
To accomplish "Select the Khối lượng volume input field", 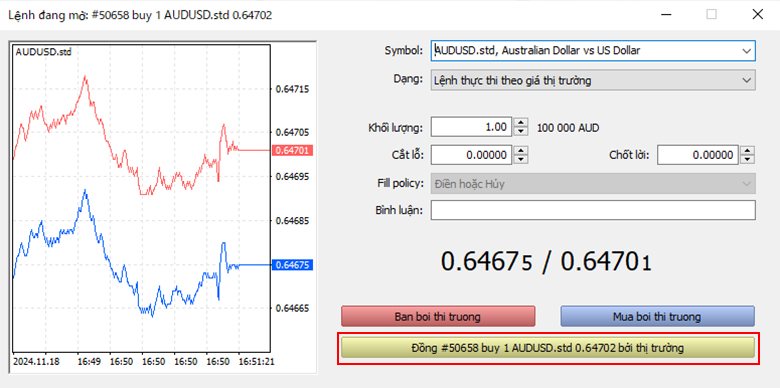I will (x=471, y=127).
